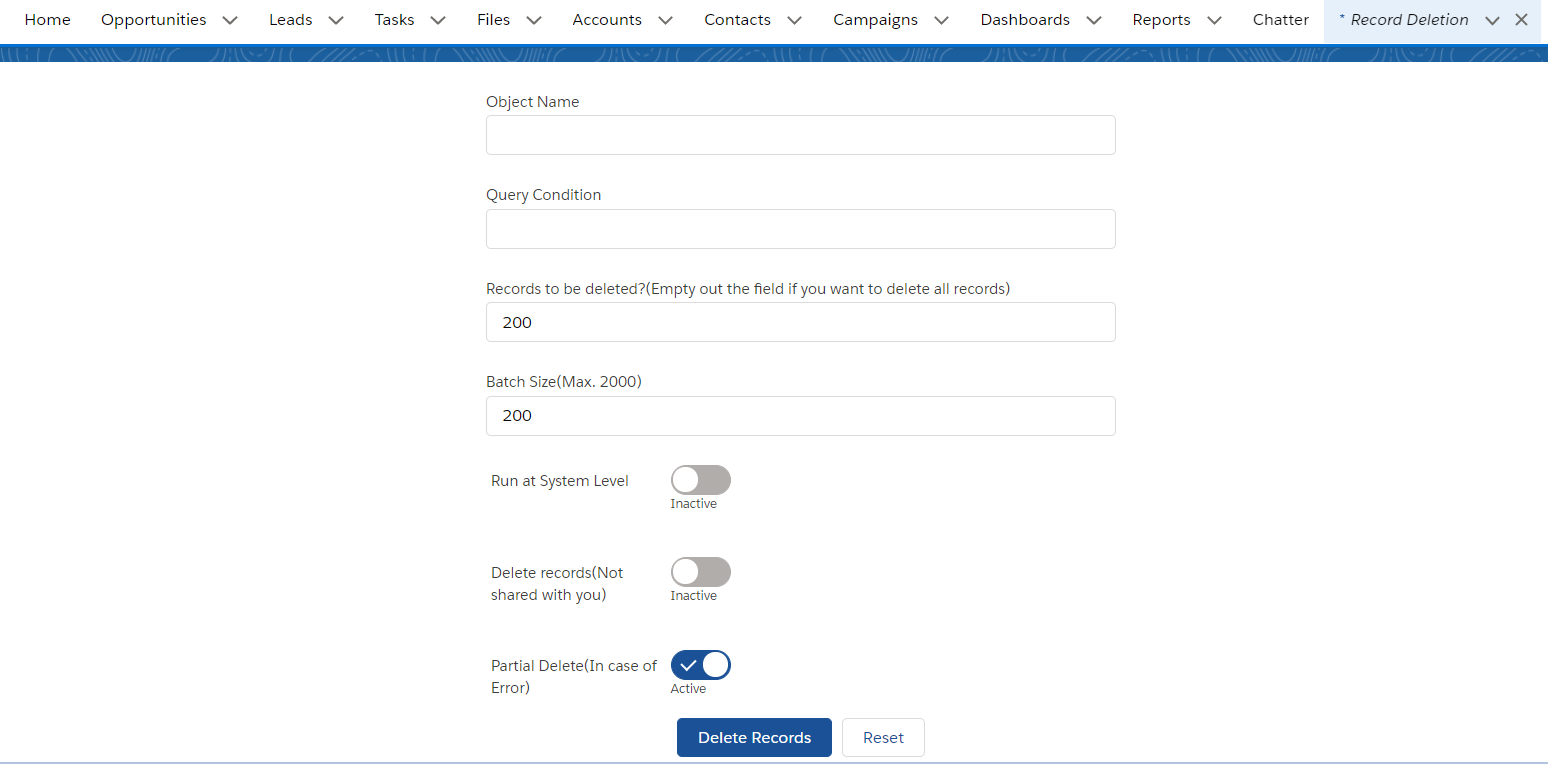
Task: Close the Record Deletion tab
Action: click(x=1521, y=19)
